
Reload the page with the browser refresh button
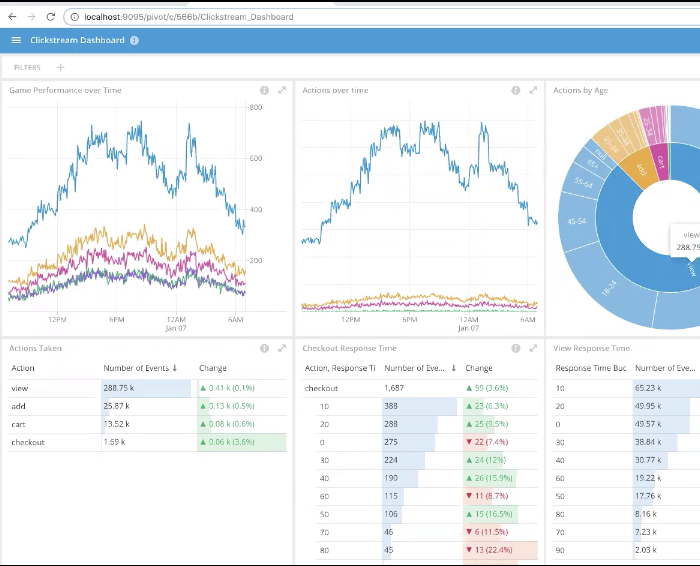tap(51, 17)
